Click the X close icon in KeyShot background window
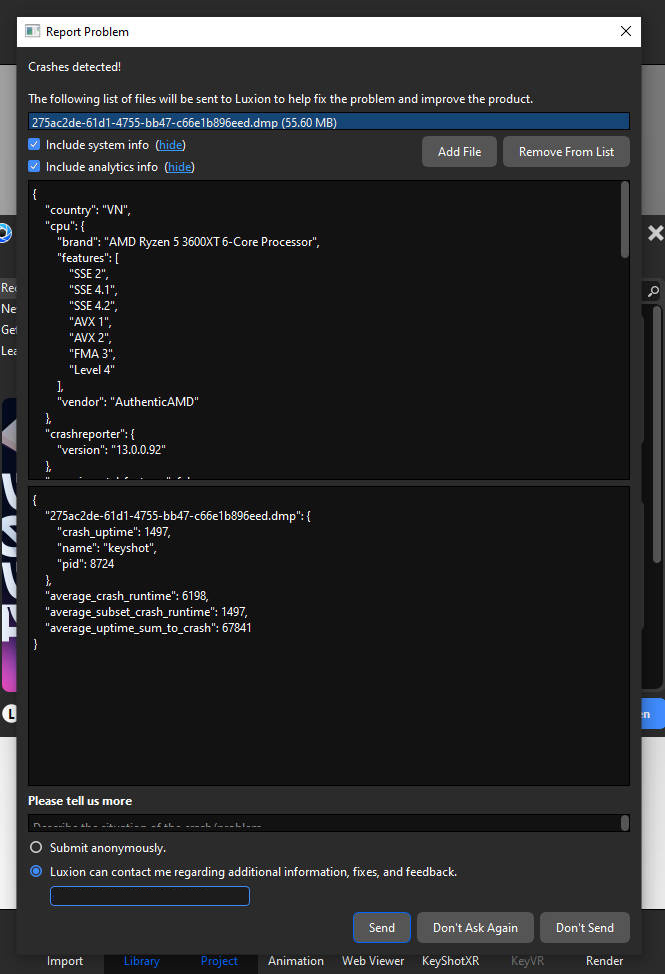 pos(655,233)
